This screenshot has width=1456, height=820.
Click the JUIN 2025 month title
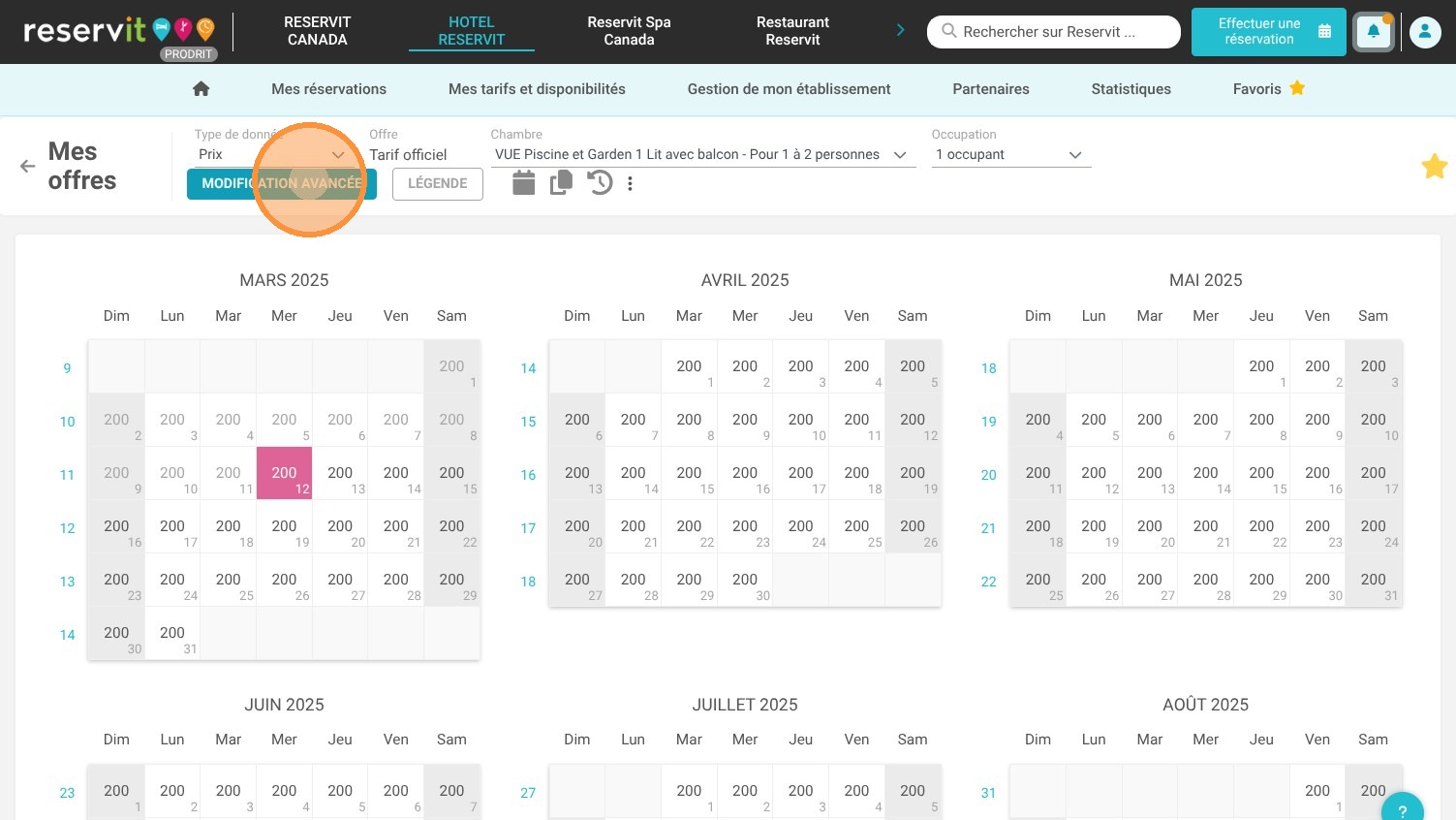pyautogui.click(x=284, y=705)
